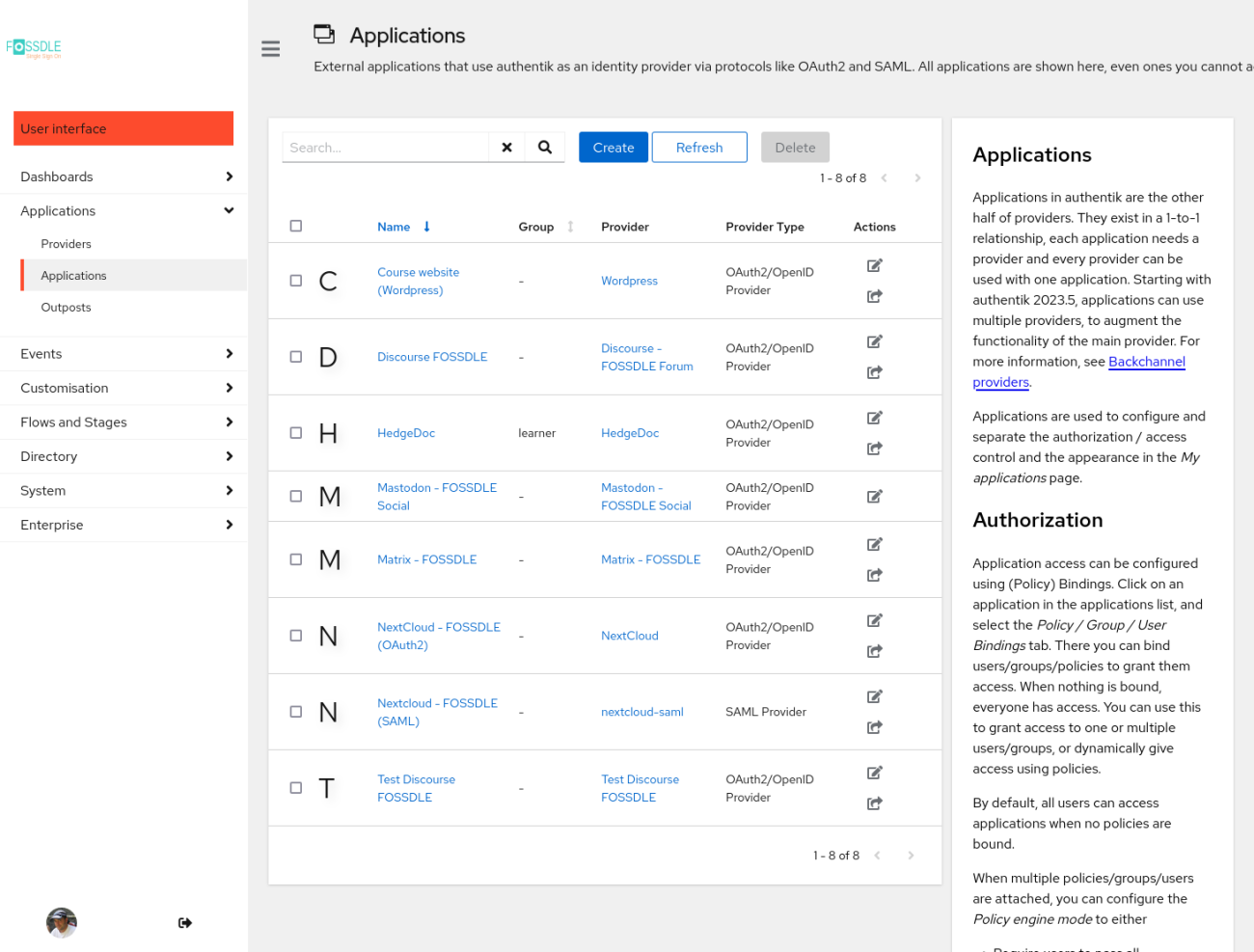The image size is (1254, 952).
Task: Edit the Test Discourse FOSSDLE application
Action: [x=875, y=773]
